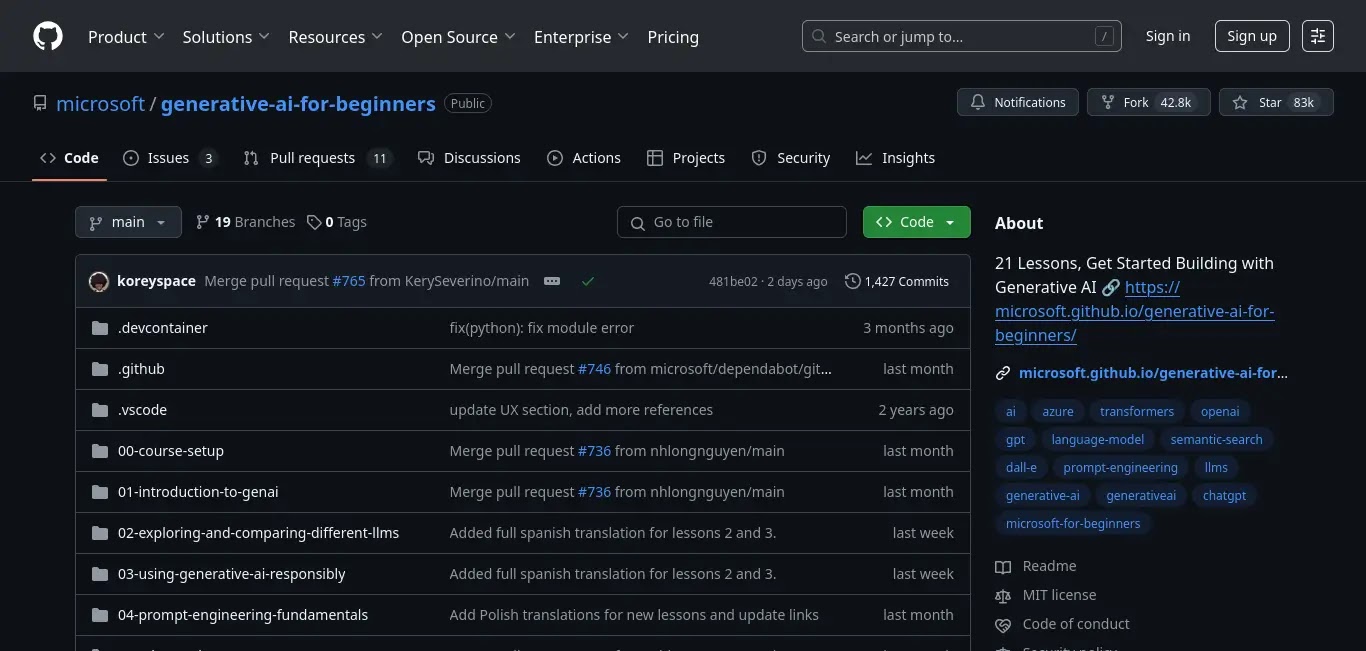Open the Security tab
This screenshot has height=651, width=1366.
coord(791,158)
